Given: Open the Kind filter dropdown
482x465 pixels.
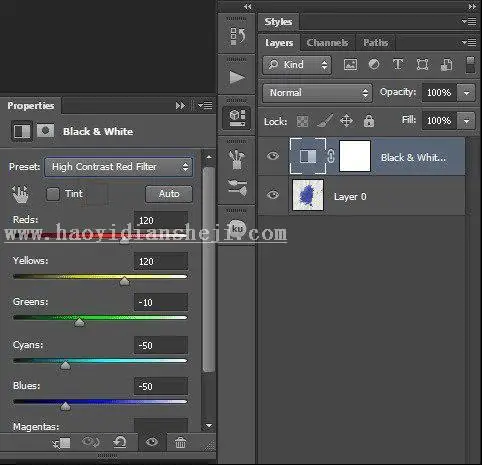Looking at the screenshot, I should tap(297, 65).
